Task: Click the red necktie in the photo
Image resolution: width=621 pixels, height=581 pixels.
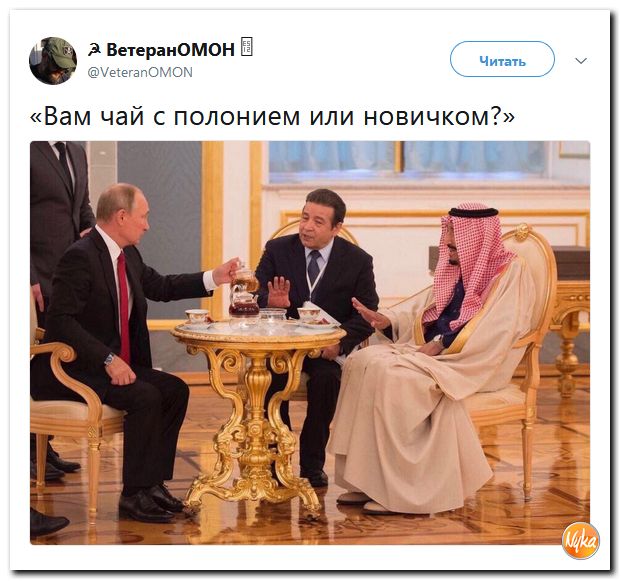Action: (123, 307)
